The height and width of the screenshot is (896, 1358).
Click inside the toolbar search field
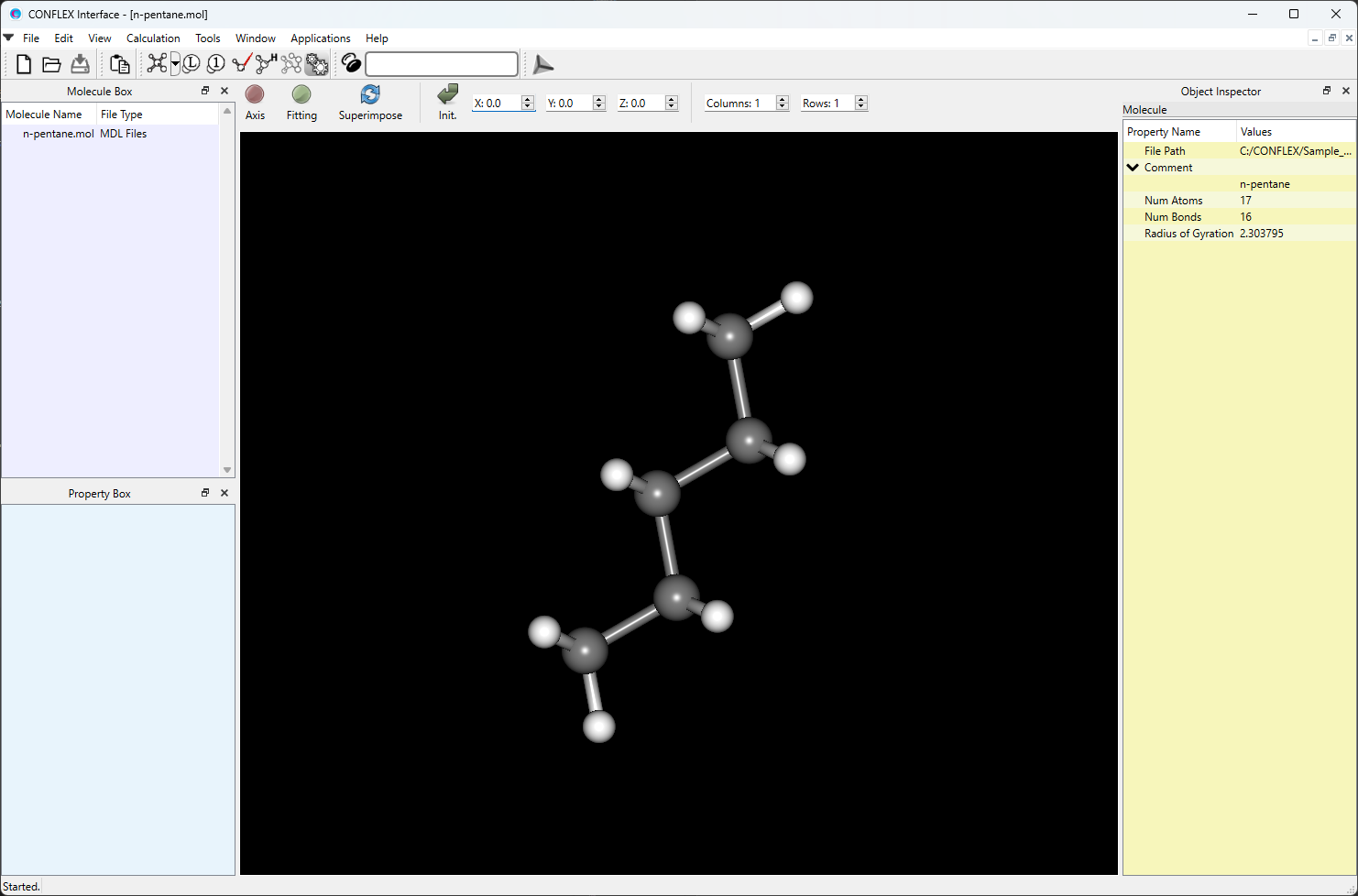click(441, 64)
